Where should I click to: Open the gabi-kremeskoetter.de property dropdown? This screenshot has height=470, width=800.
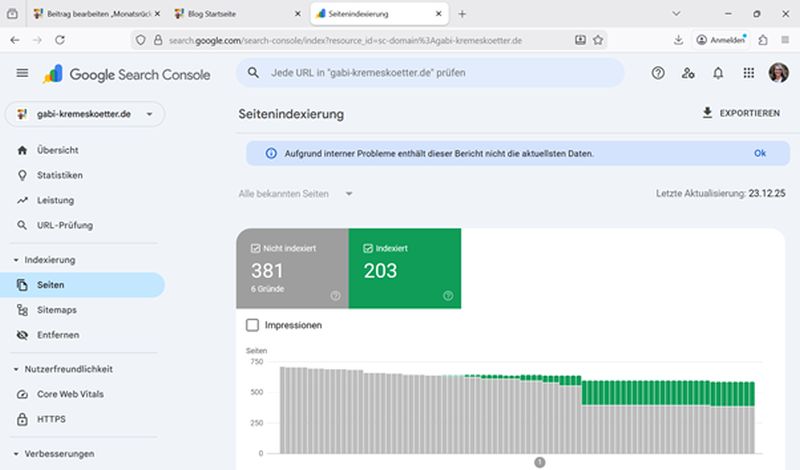tap(84, 114)
